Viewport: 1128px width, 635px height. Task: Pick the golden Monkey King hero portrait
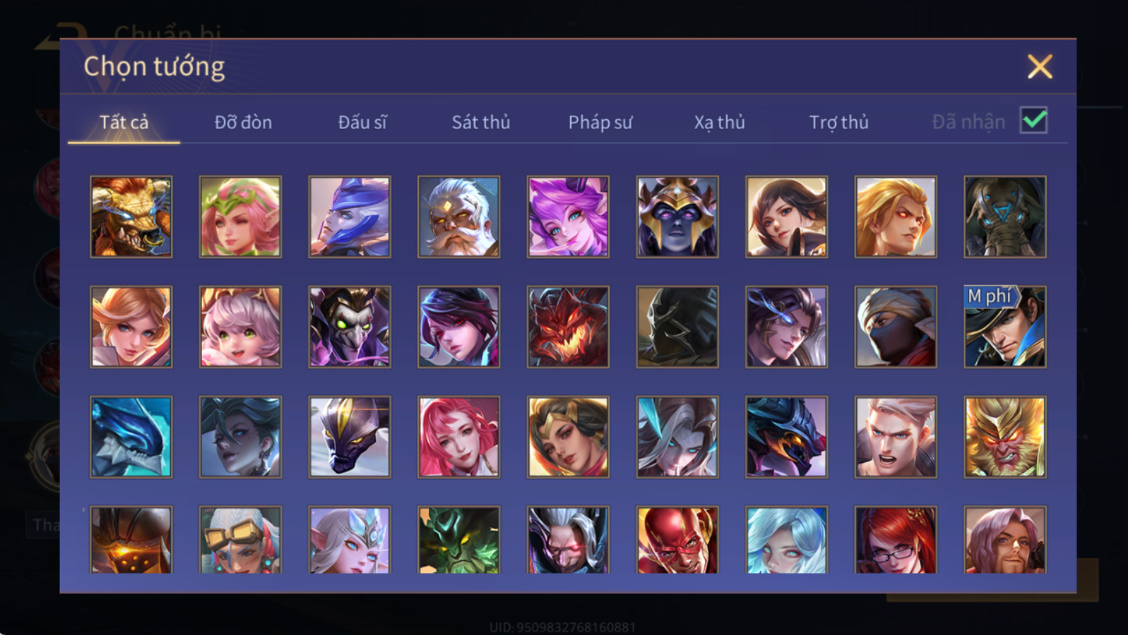coord(1005,437)
